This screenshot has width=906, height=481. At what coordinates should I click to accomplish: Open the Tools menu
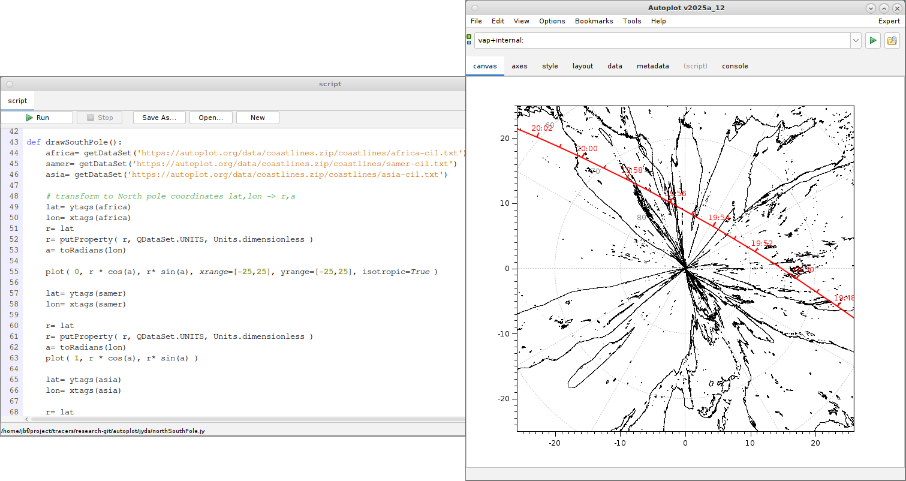coord(632,21)
